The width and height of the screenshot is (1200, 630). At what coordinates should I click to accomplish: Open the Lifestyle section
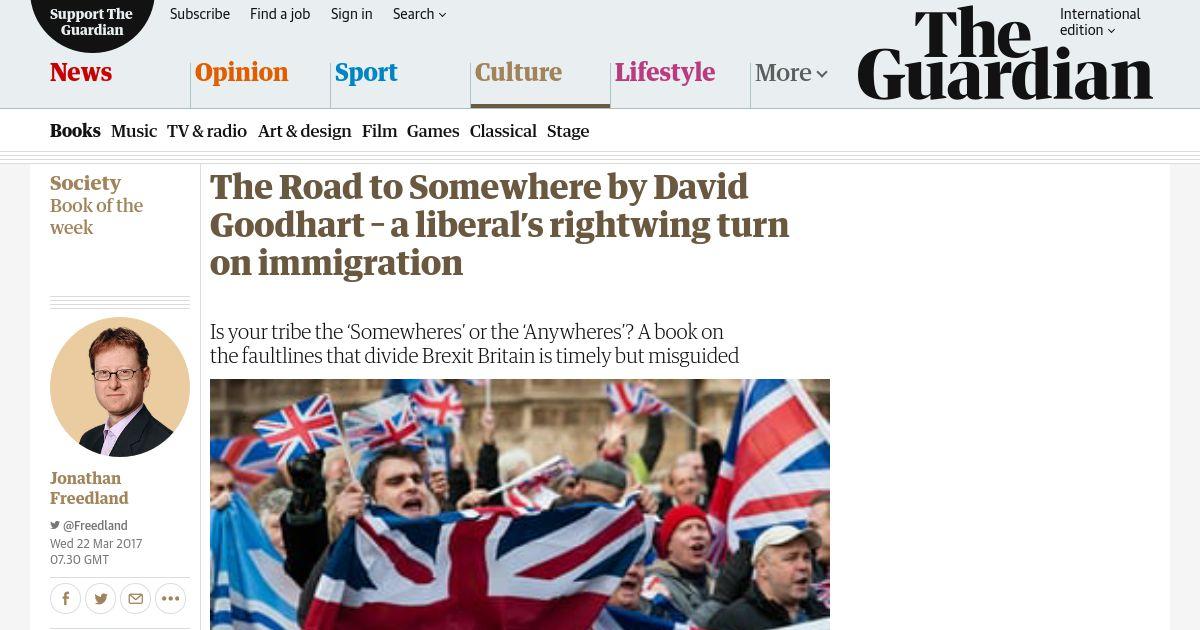[x=665, y=72]
